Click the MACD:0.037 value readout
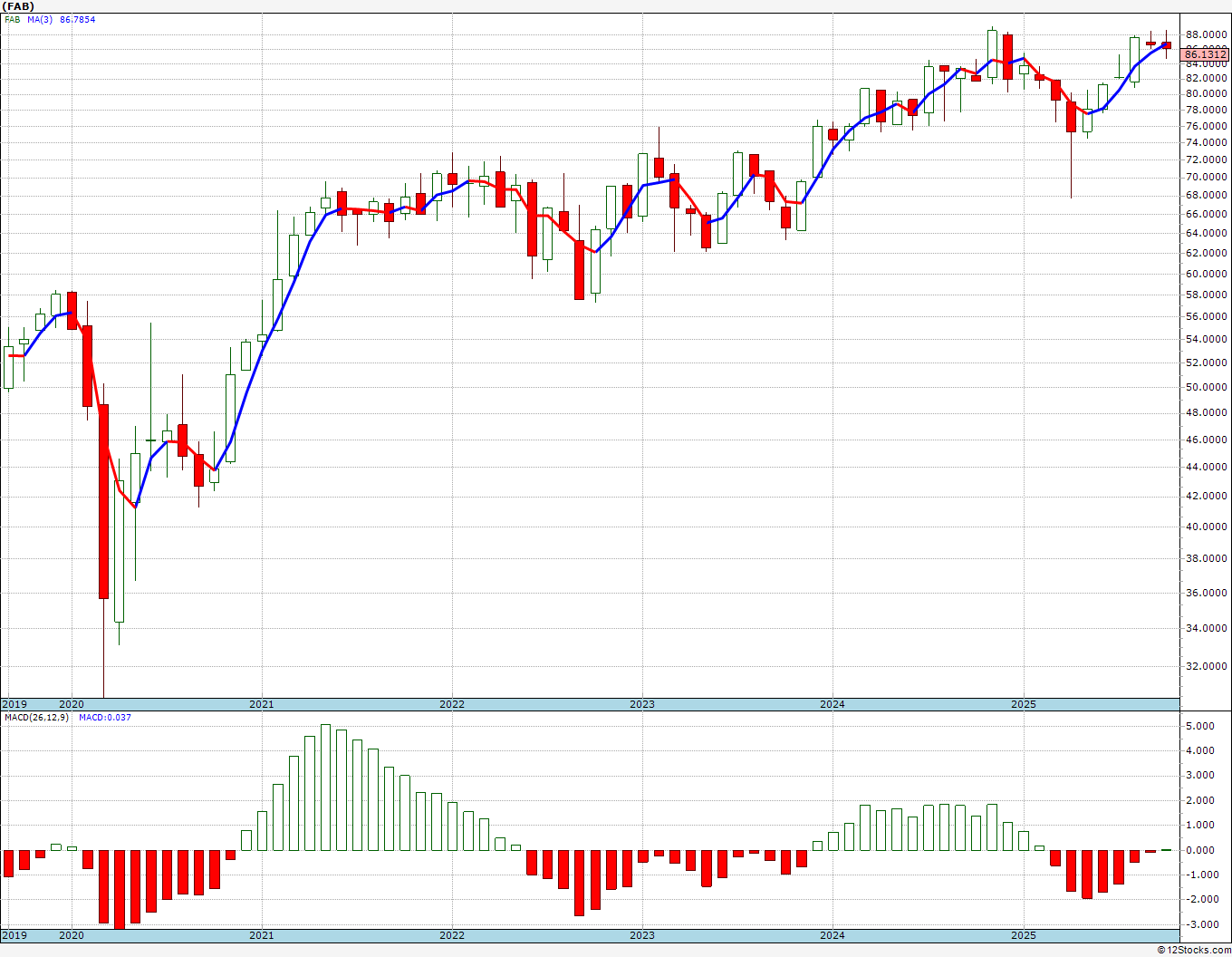 105,717
